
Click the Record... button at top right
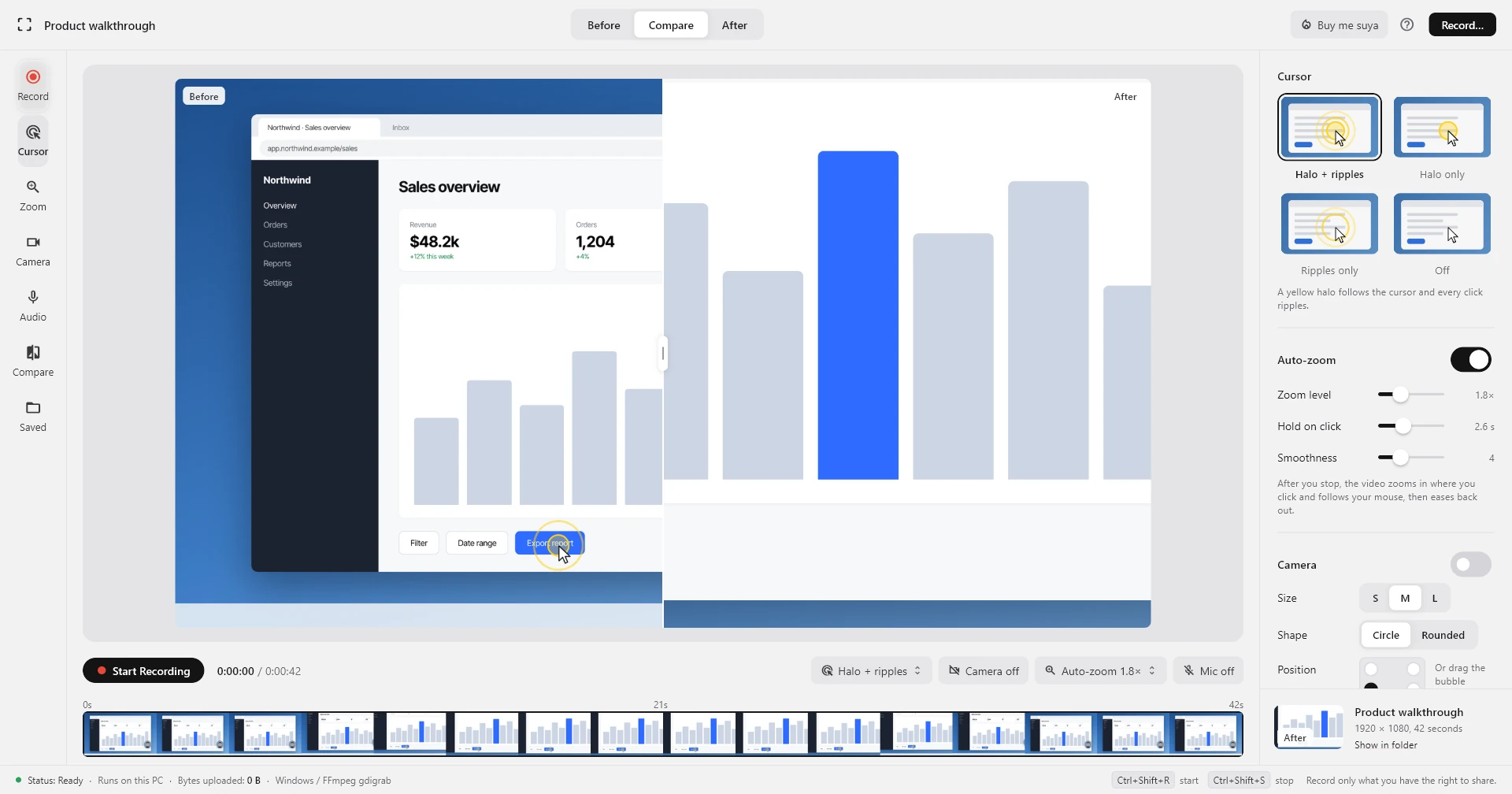click(x=1462, y=25)
